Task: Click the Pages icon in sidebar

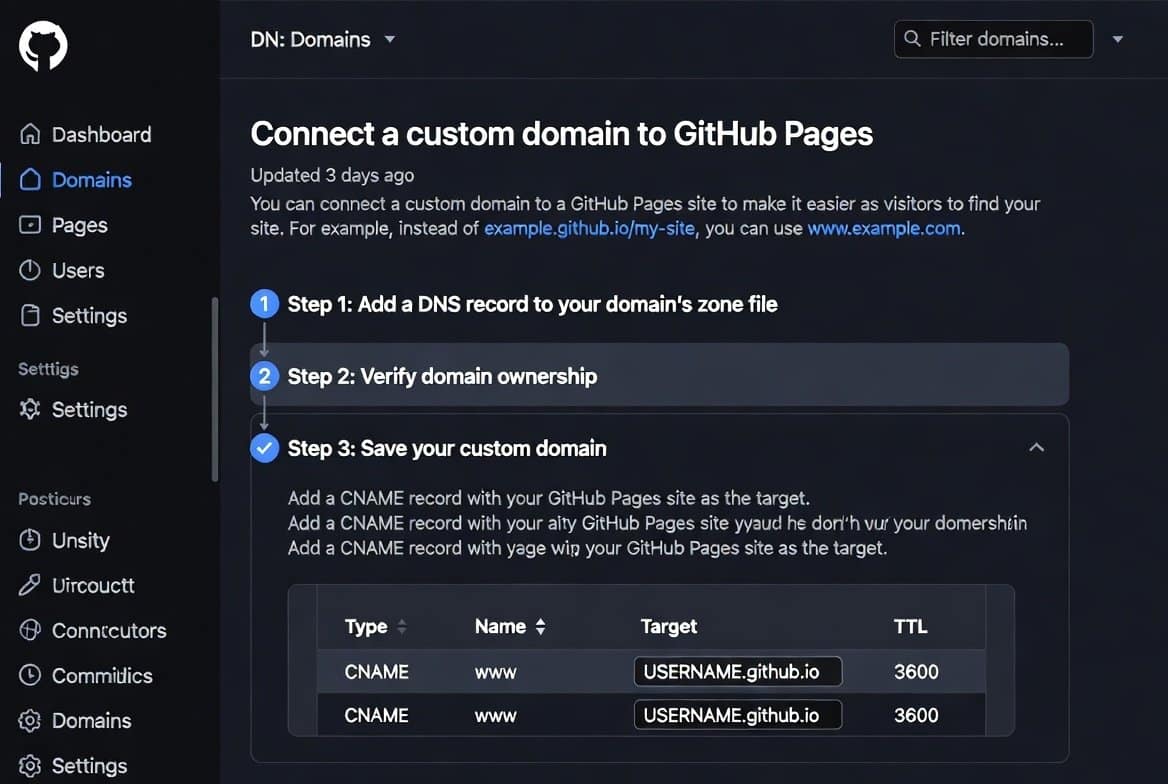Action: pos(30,225)
